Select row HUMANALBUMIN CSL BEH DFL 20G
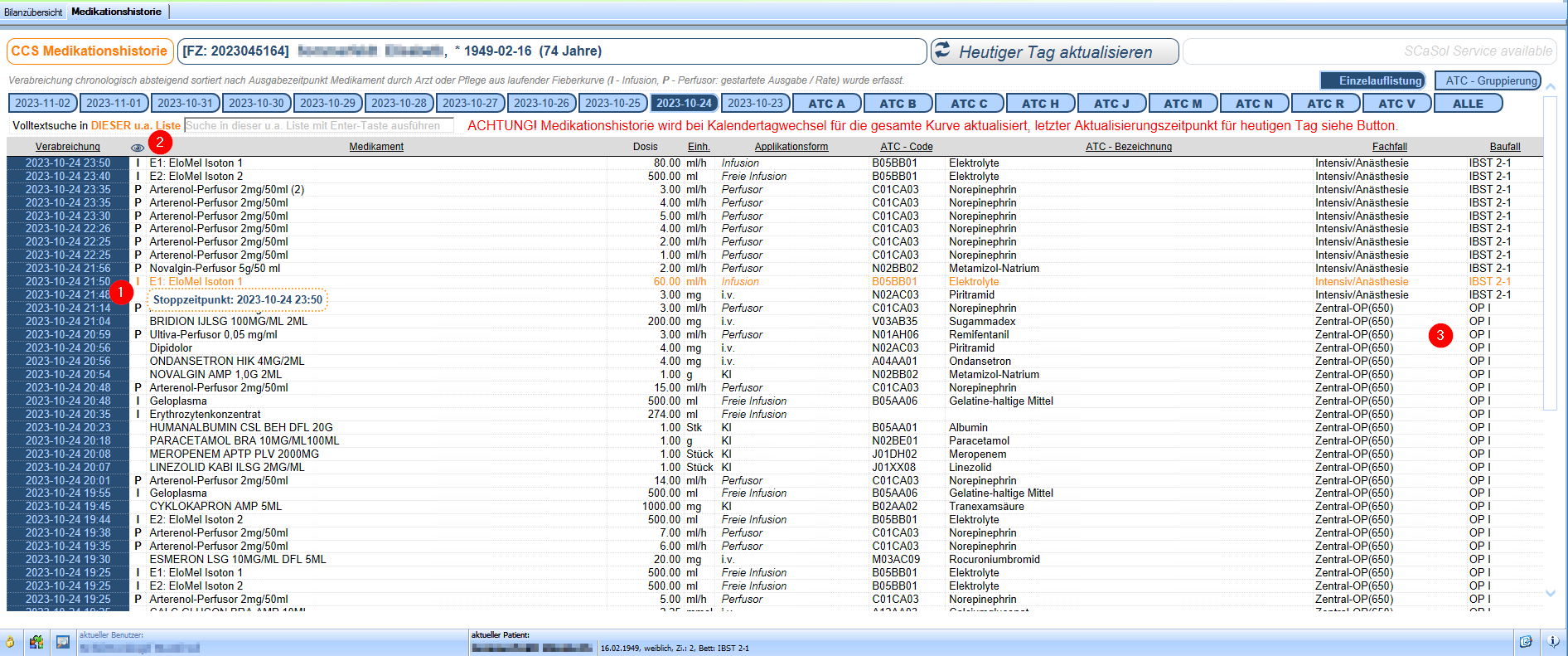This screenshot has height=656, width=1568. coord(775,428)
